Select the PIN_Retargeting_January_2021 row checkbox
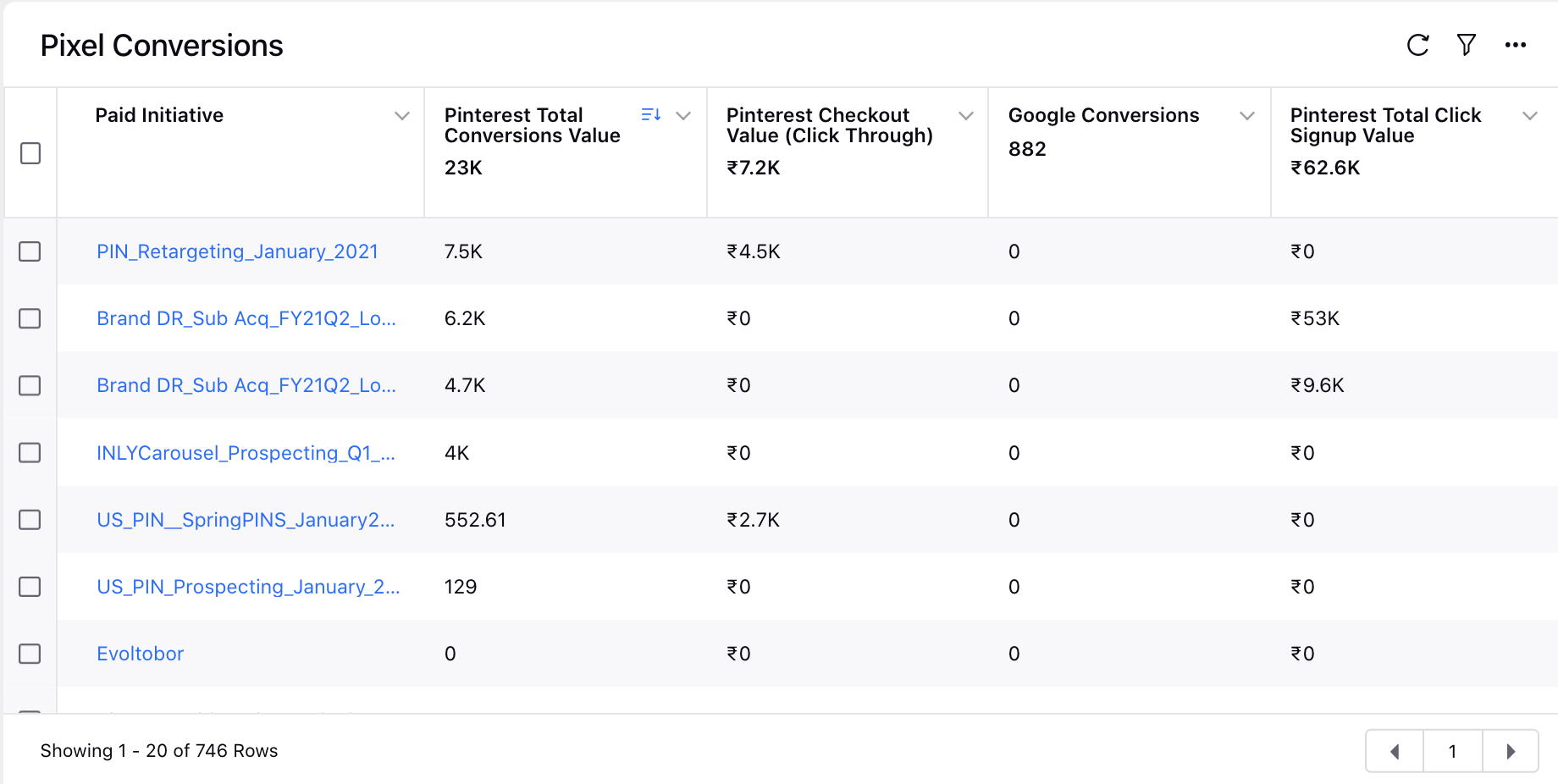The width and height of the screenshot is (1558, 784). [30, 251]
